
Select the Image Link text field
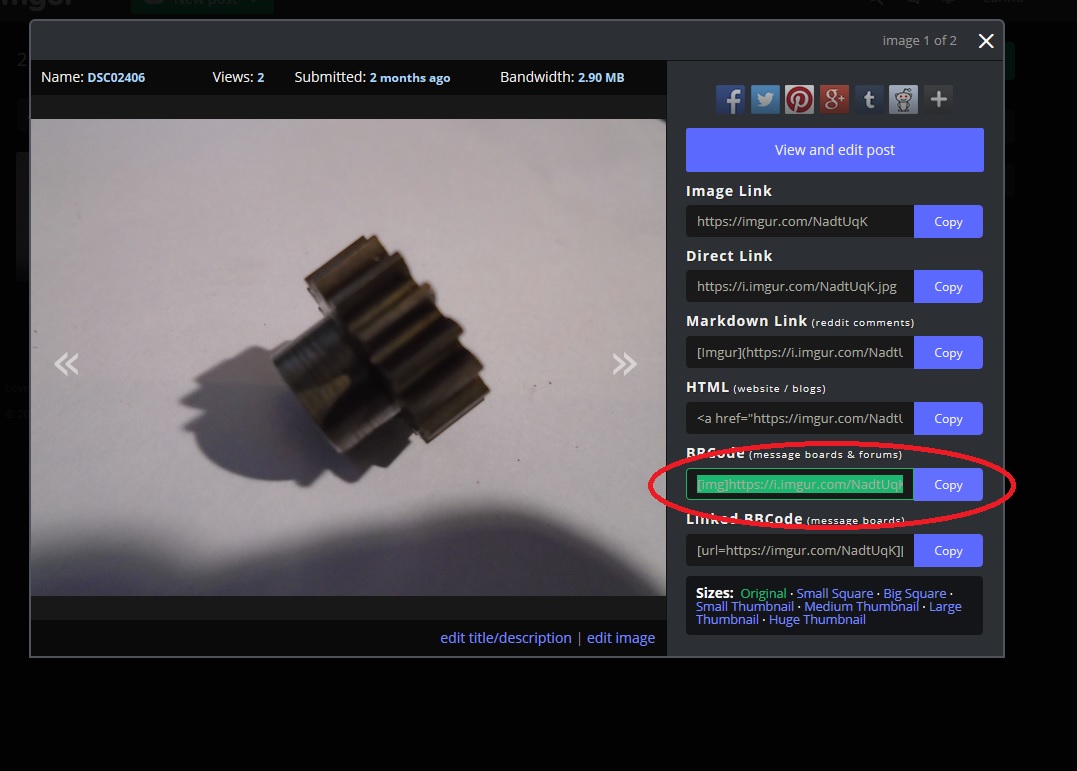tap(800, 222)
